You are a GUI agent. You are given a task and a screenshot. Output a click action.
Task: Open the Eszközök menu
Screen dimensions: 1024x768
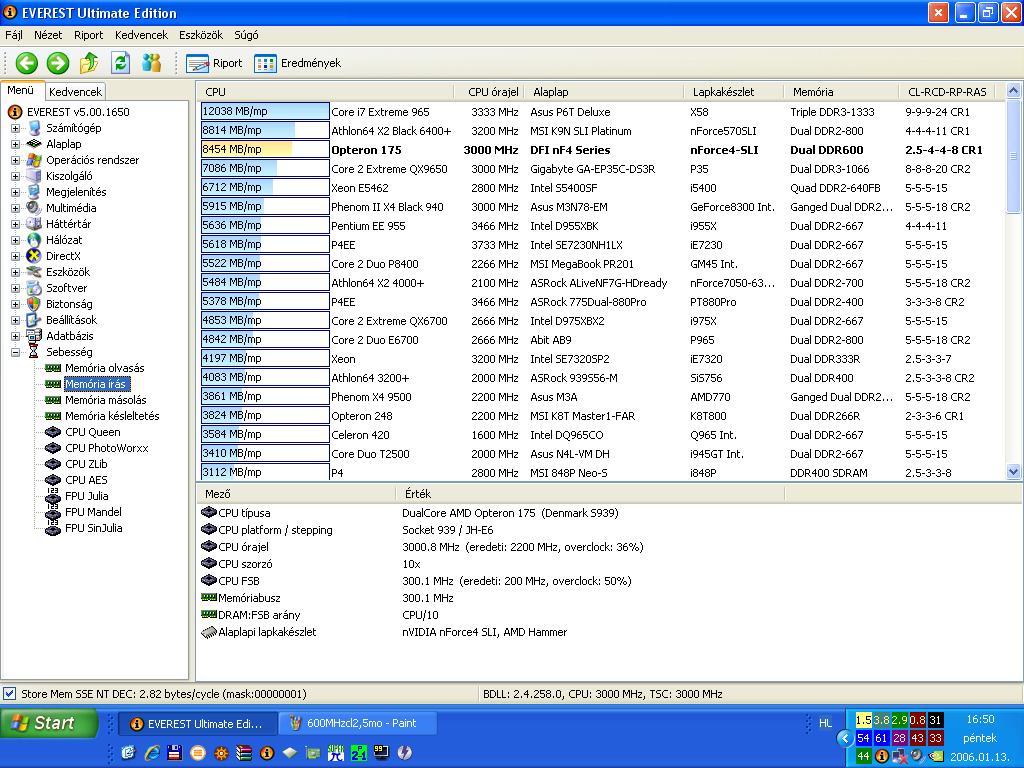[x=200, y=35]
